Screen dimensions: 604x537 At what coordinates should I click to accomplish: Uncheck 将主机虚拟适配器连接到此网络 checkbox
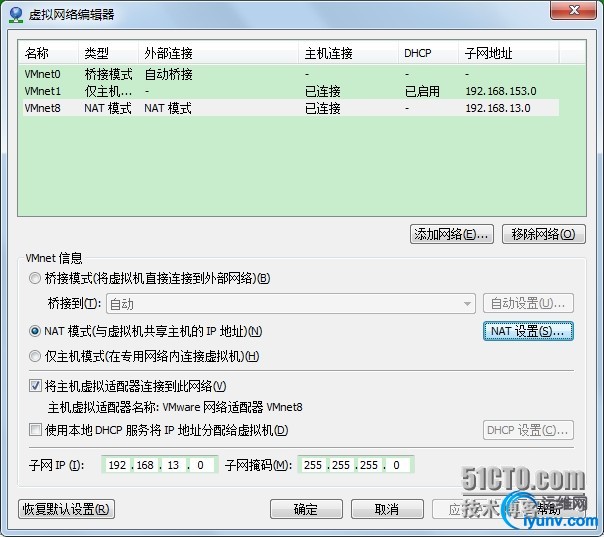coord(35,386)
